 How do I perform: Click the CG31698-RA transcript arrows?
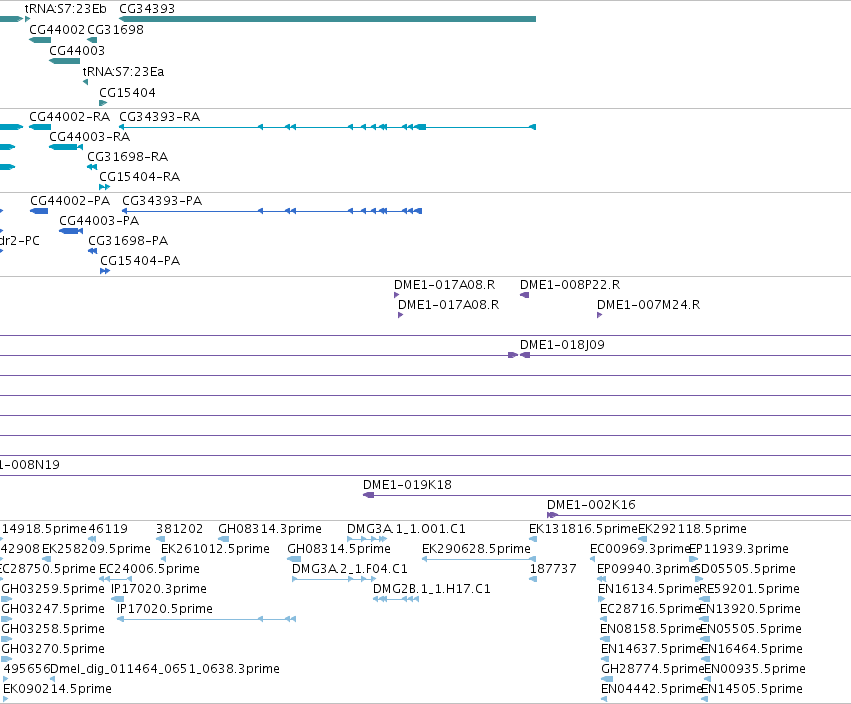pyautogui.click(x=92, y=167)
